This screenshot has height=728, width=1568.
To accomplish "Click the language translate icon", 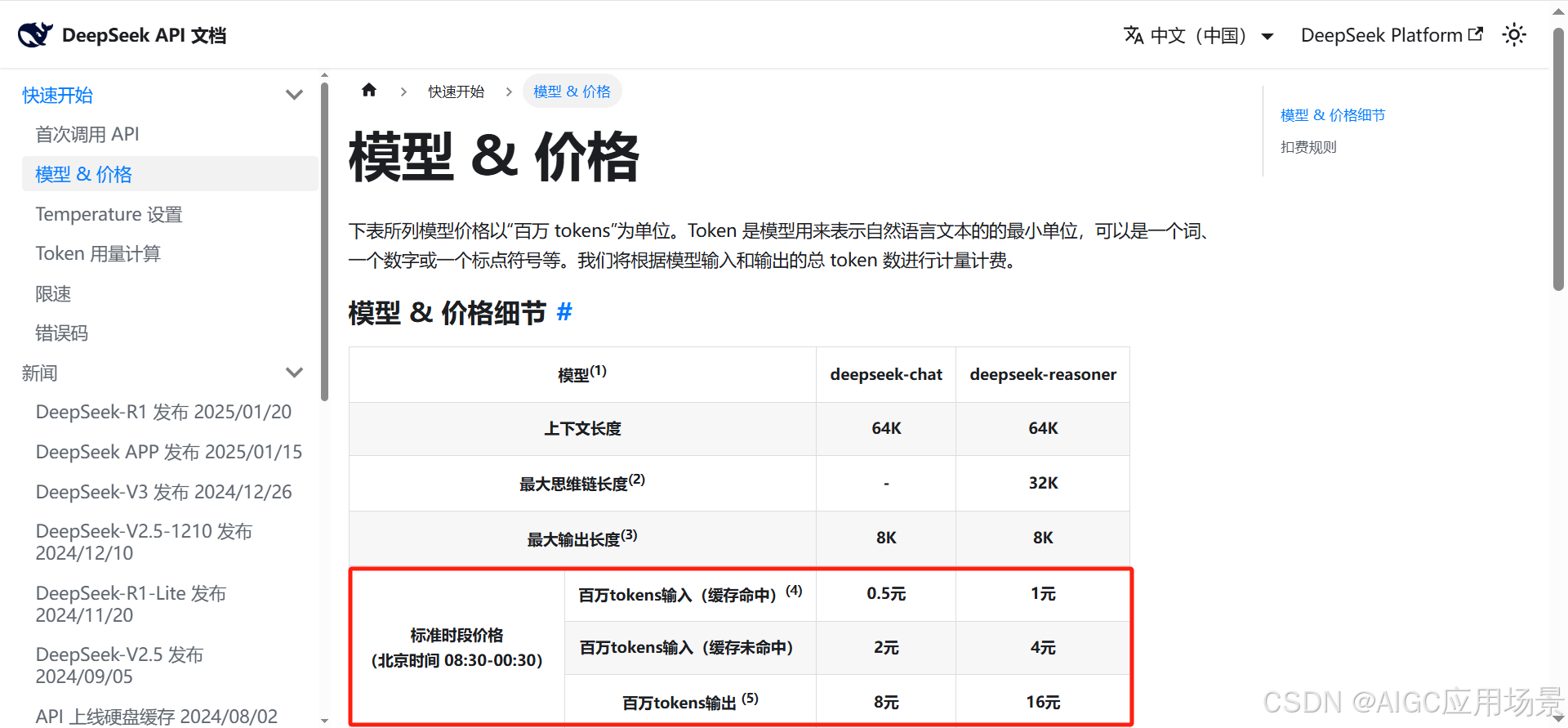I will point(1134,35).
